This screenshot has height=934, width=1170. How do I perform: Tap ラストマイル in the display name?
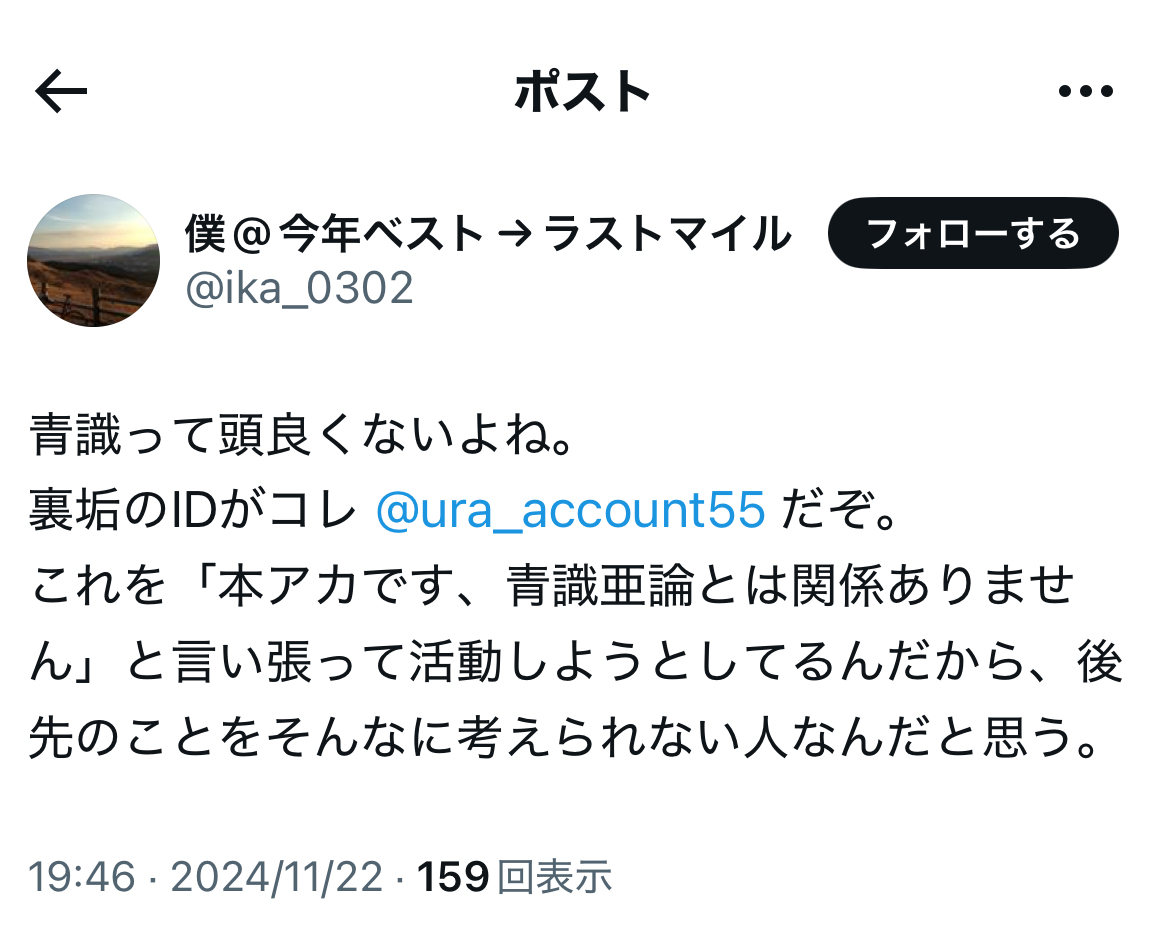pos(667,234)
